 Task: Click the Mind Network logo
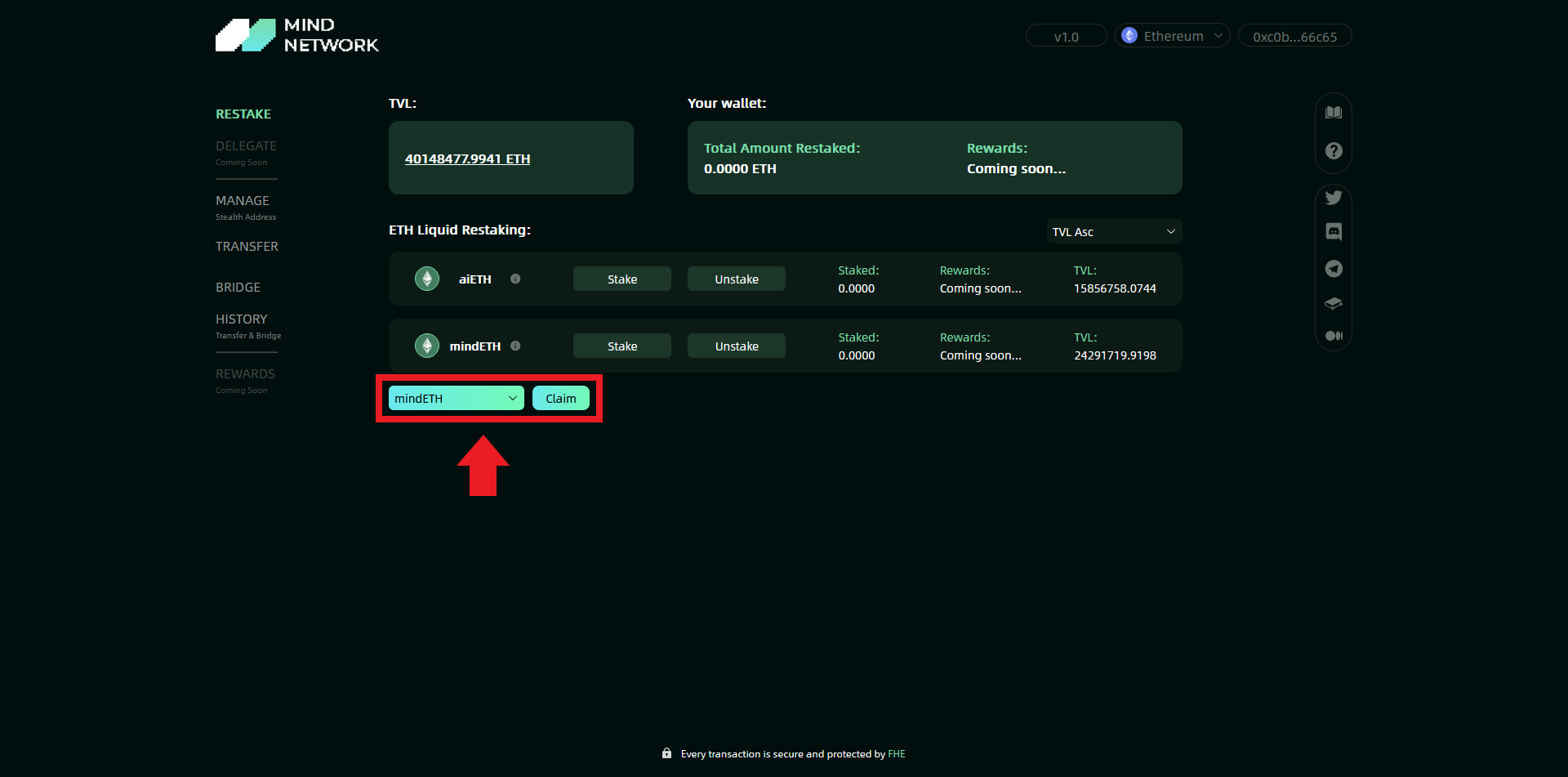tap(297, 36)
